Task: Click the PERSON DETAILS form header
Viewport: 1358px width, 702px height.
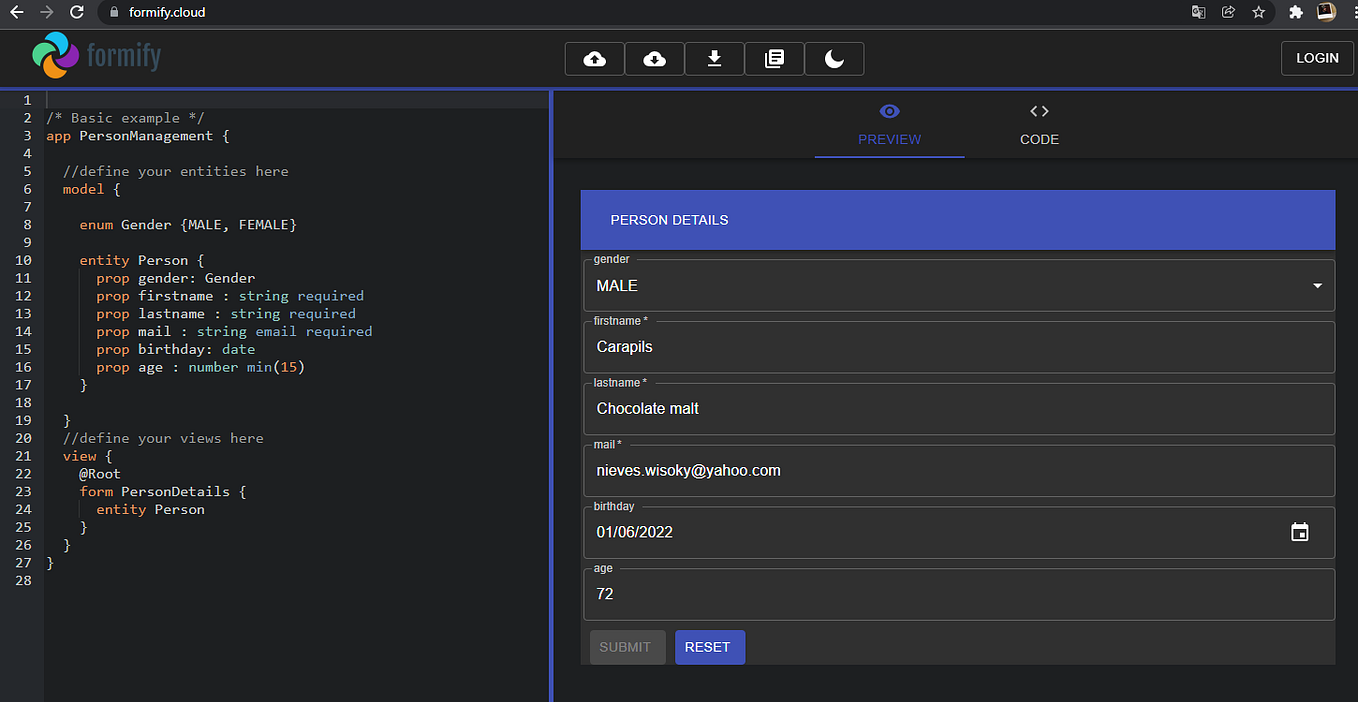Action: (x=958, y=220)
